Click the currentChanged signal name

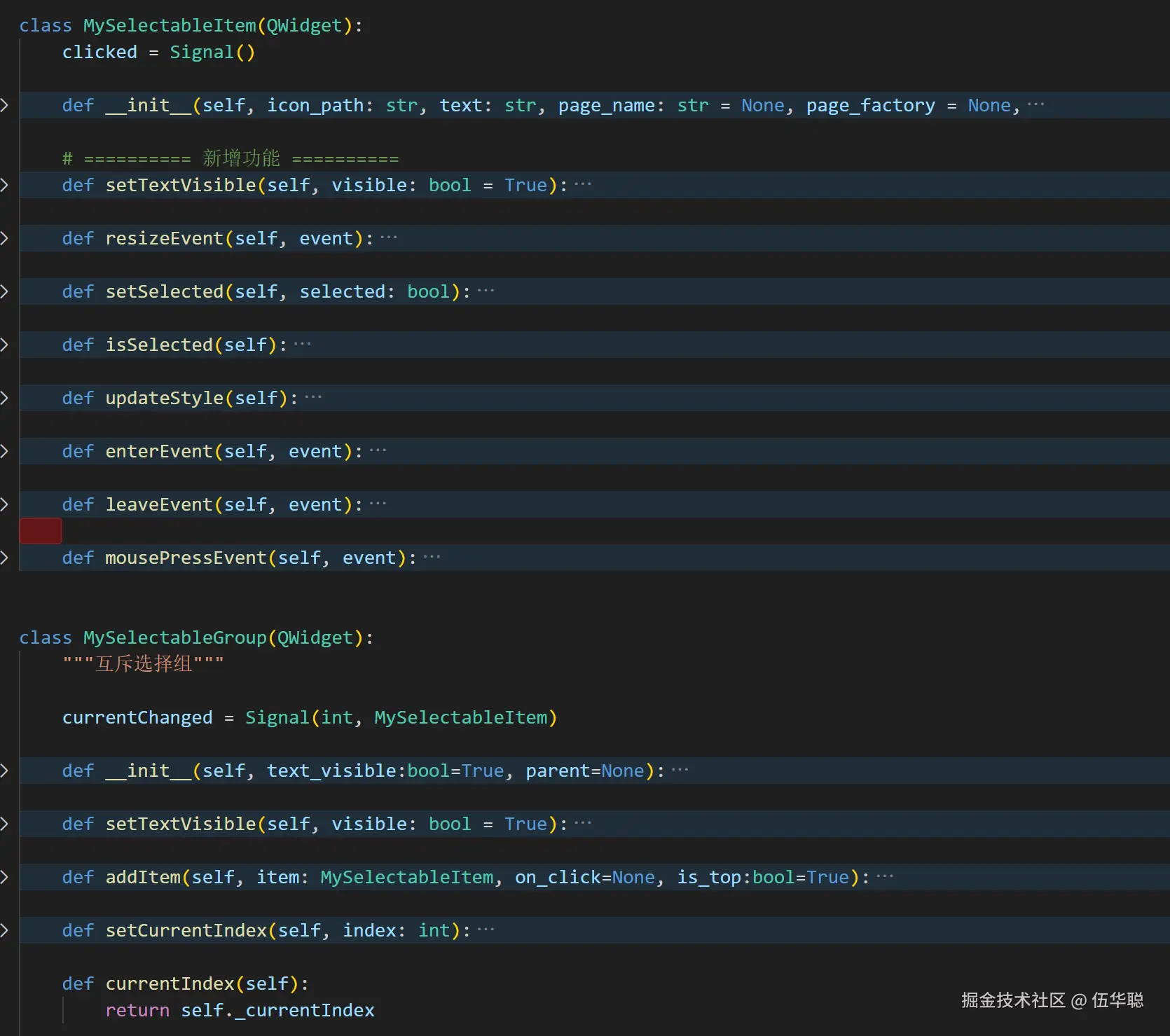click(137, 717)
